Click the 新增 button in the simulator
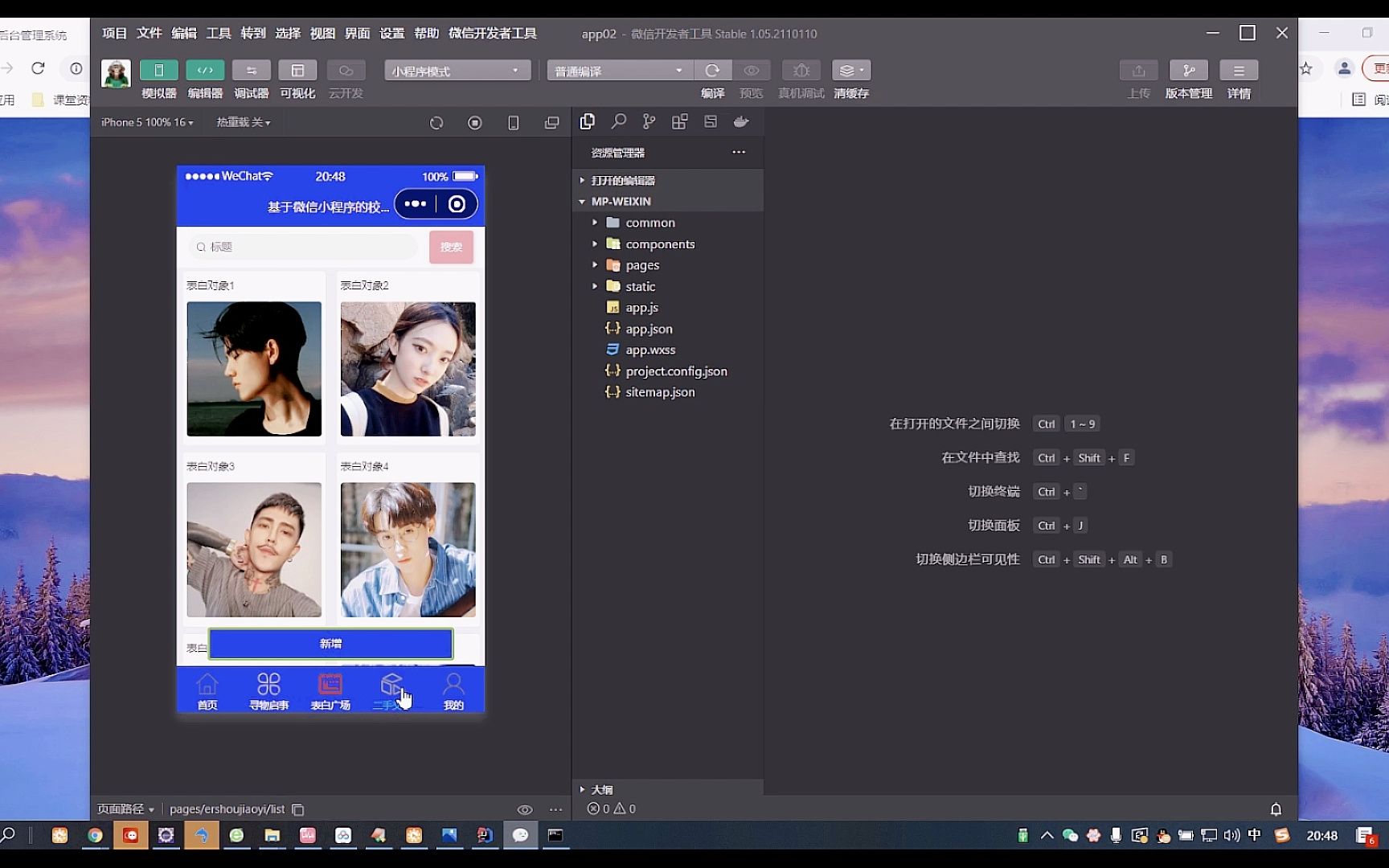The image size is (1389, 868). click(330, 643)
